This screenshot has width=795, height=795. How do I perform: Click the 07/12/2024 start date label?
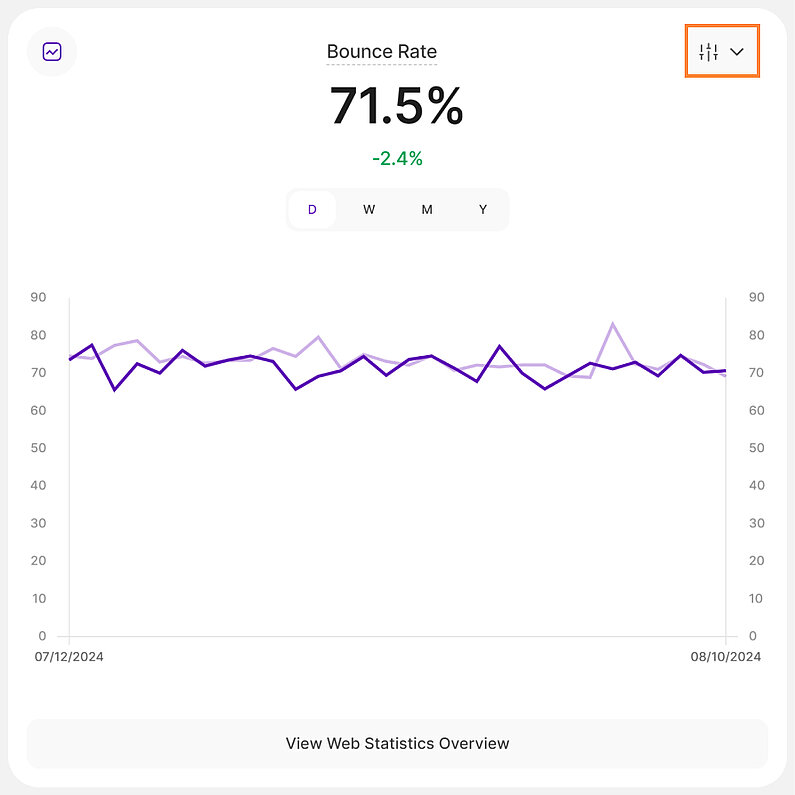coord(69,657)
